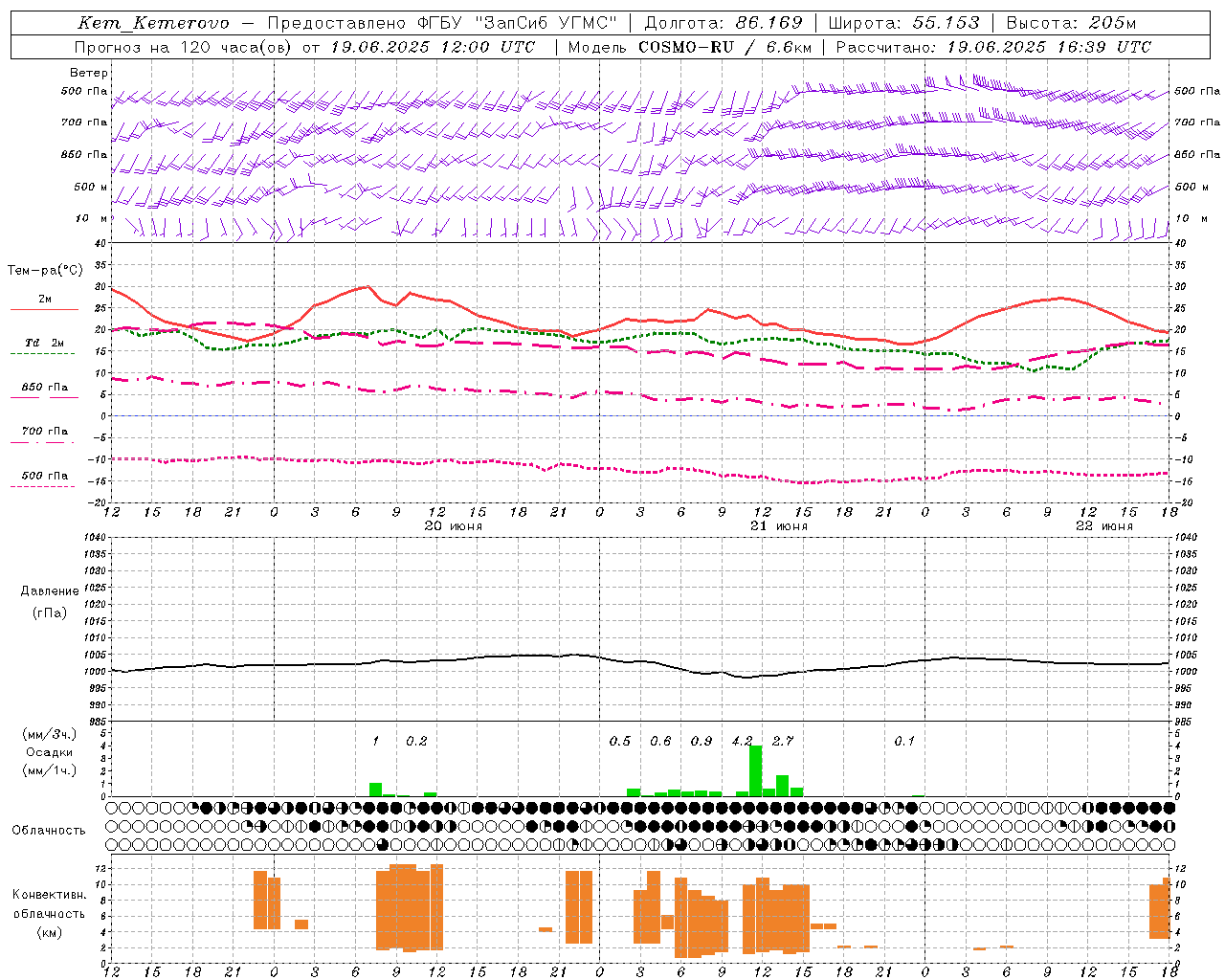Click the Модель COSMO-RU / 6.6км label
The image size is (1225, 980).
click(x=690, y=47)
